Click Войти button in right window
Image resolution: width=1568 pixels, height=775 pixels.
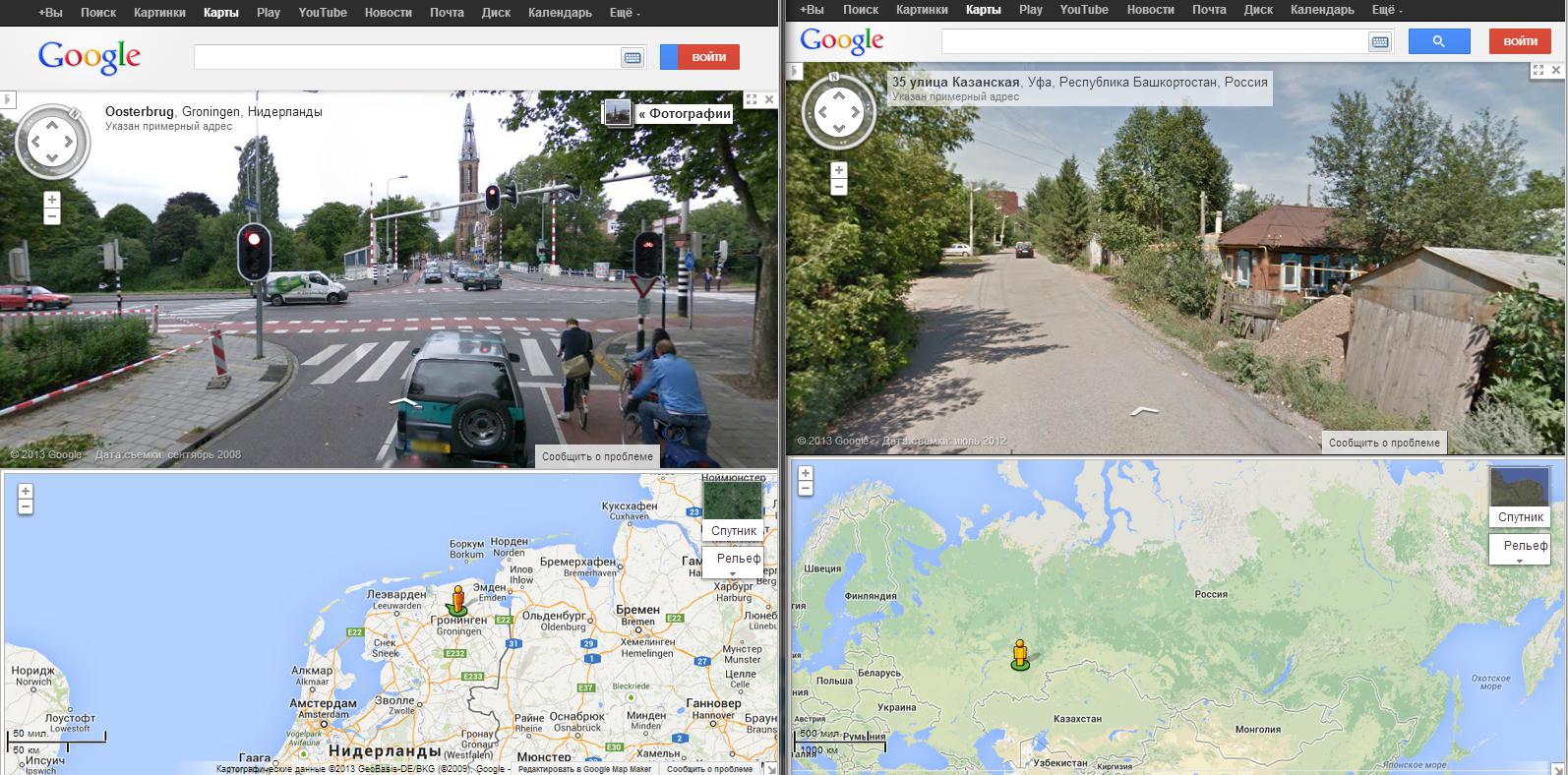[1521, 41]
